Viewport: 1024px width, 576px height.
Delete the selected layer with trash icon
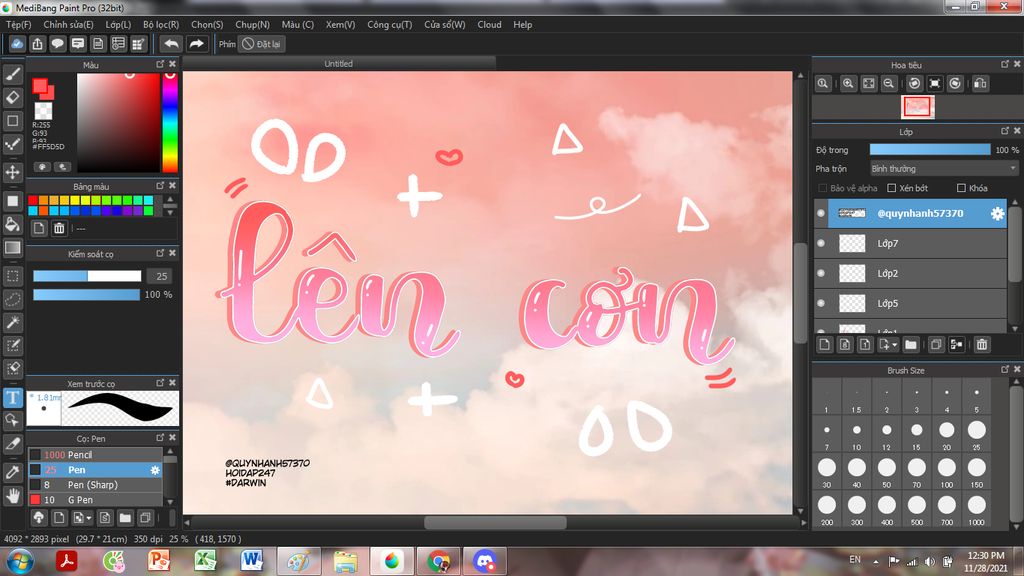(982, 345)
